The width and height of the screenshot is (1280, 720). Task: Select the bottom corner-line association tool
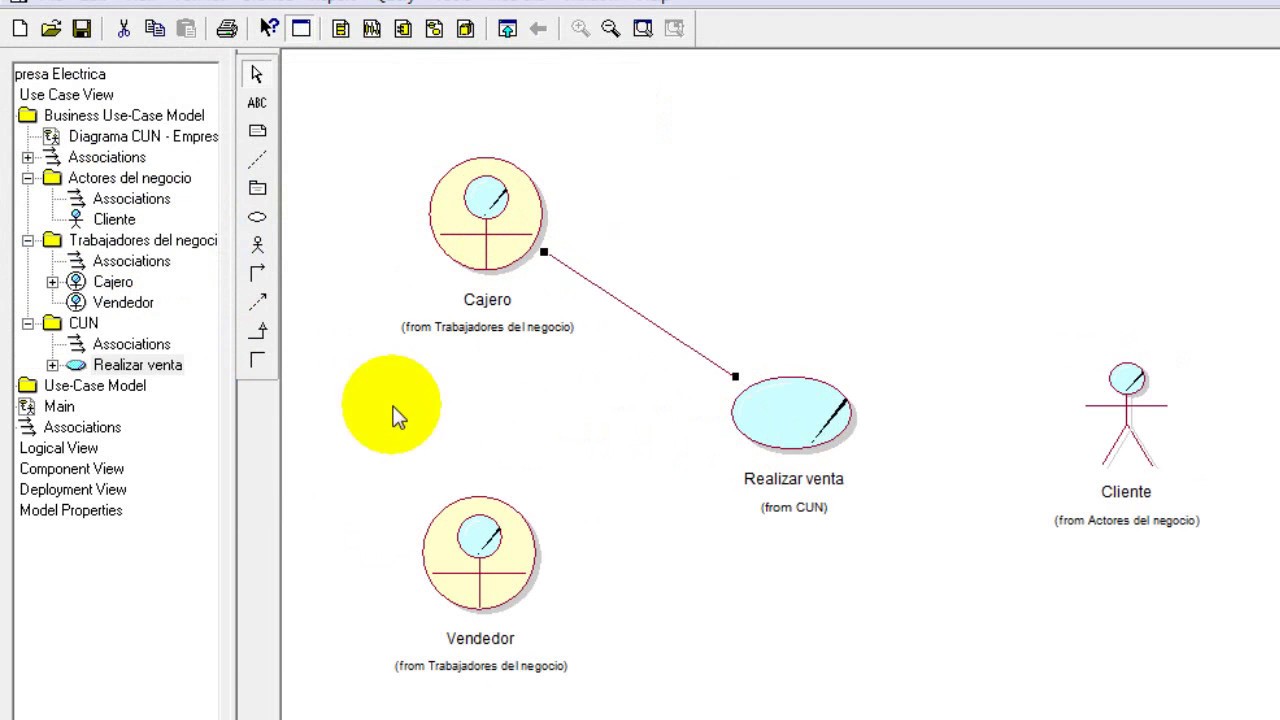pos(257,359)
